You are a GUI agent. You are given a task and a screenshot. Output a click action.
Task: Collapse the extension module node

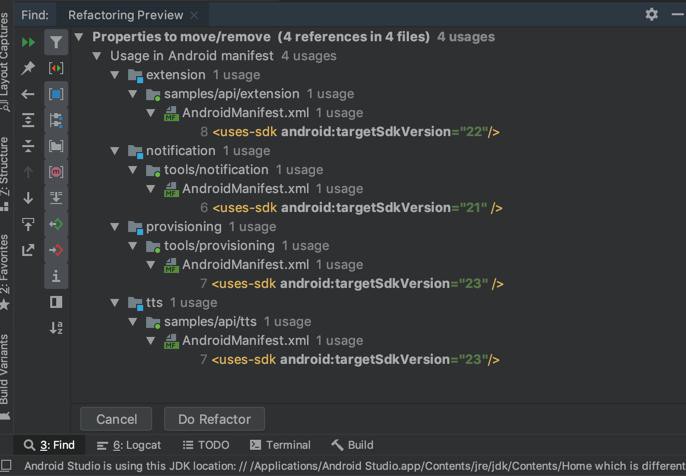[115, 75]
